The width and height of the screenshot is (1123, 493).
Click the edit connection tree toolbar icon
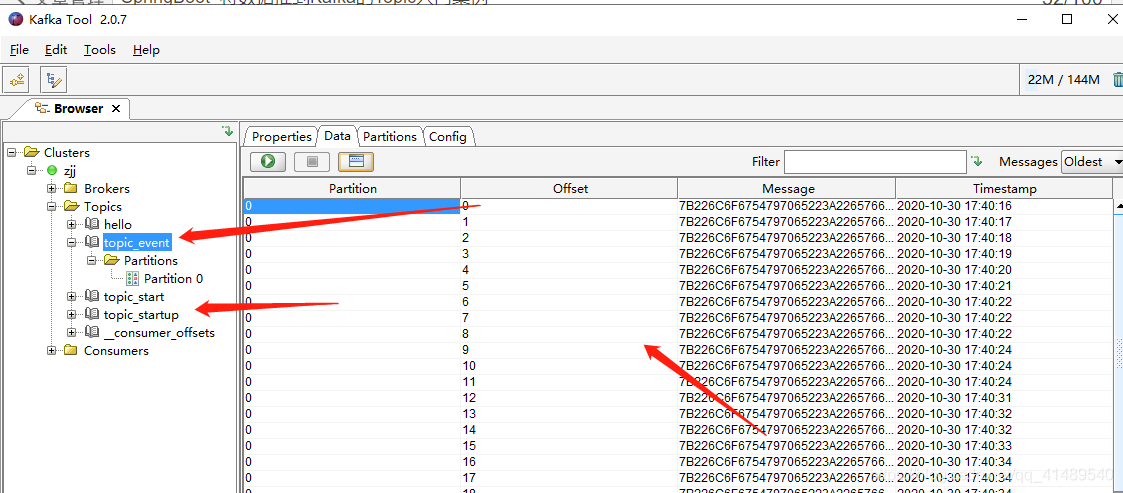[x=53, y=80]
